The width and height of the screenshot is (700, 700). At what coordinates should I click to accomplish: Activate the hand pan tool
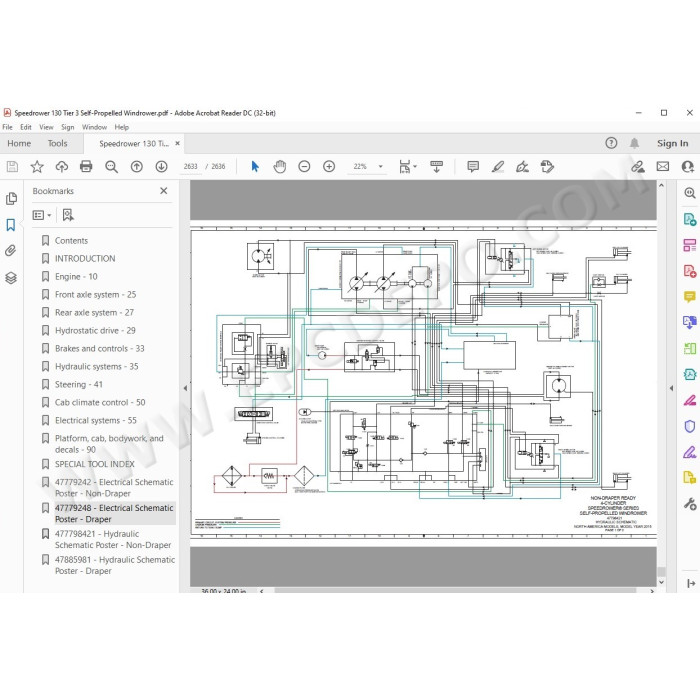click(279, 167)
